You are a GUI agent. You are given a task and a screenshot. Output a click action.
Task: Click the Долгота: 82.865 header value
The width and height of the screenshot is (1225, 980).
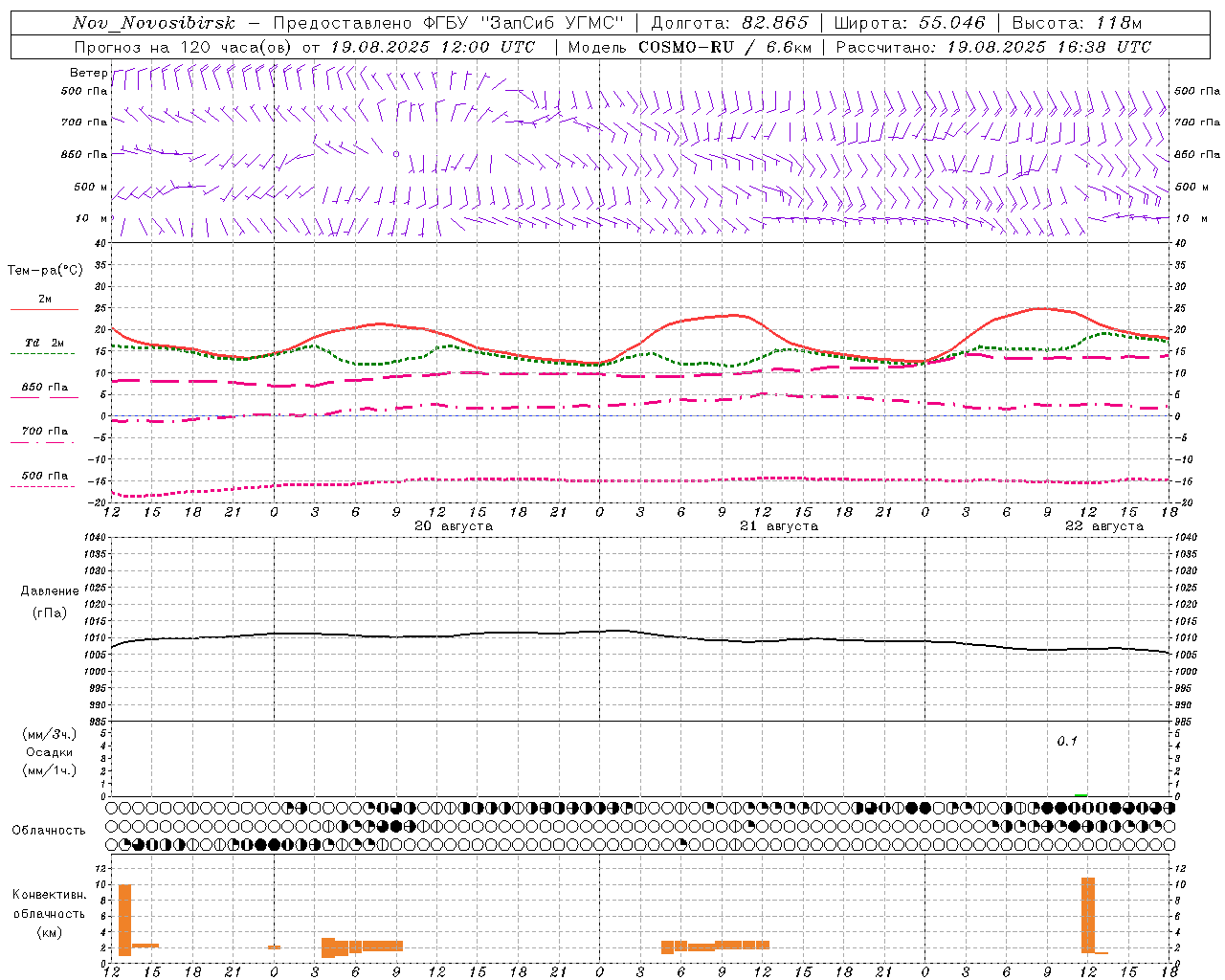(x=730, y=23)
